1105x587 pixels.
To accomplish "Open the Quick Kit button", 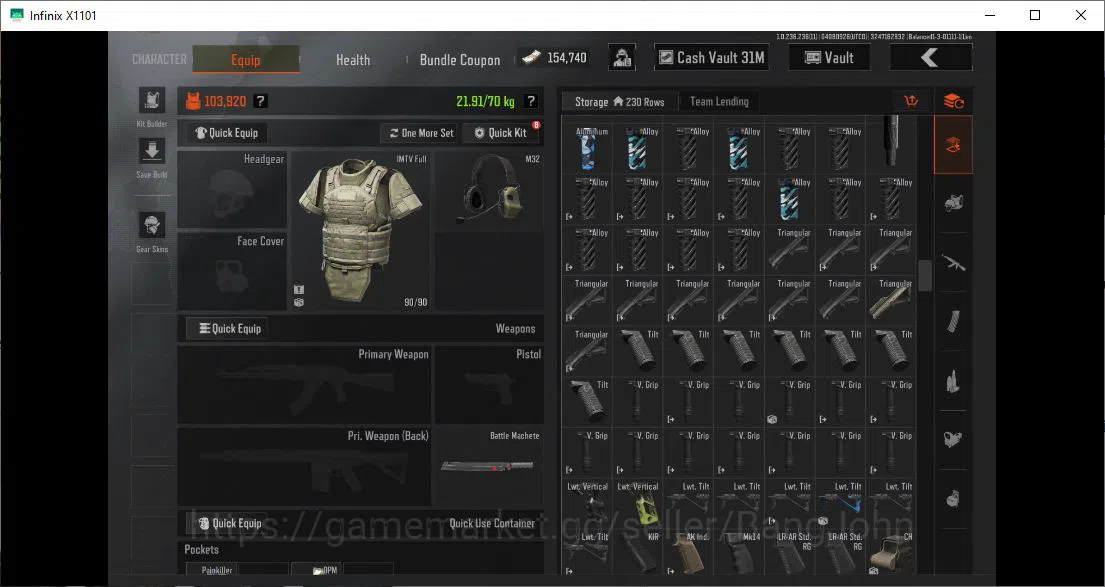I will point(500,132).
